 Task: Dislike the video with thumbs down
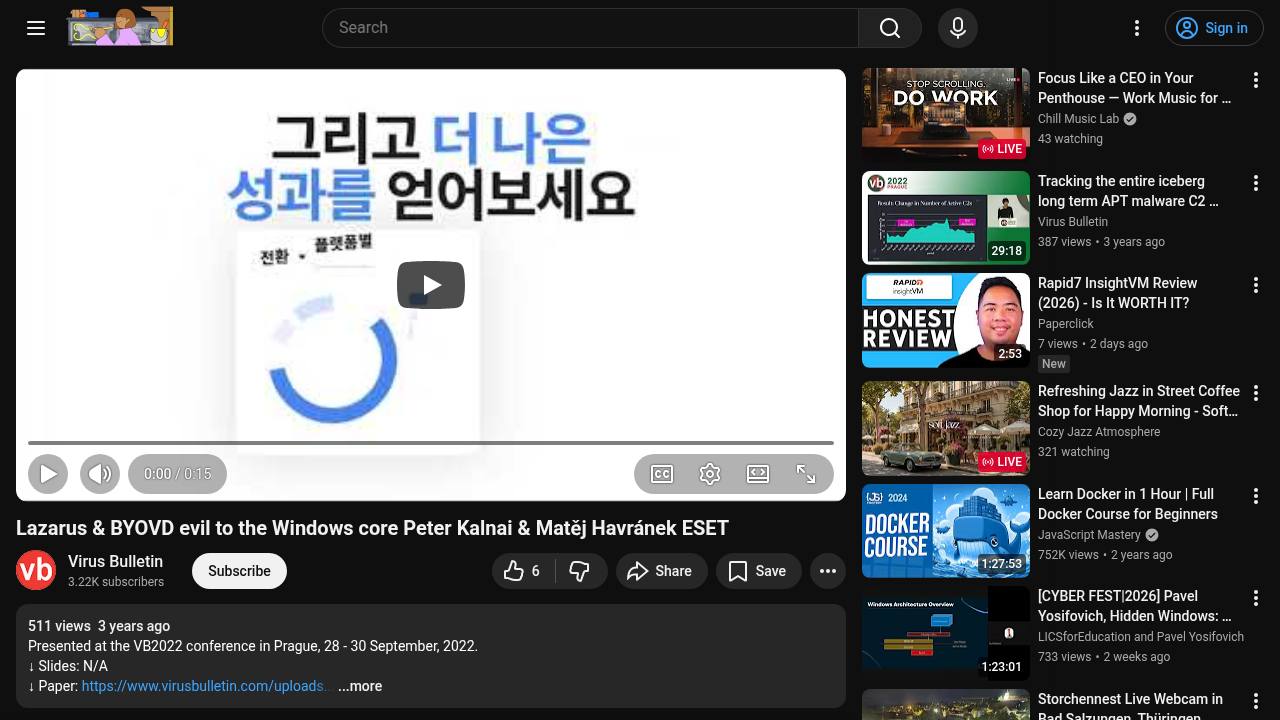(579, 571)
